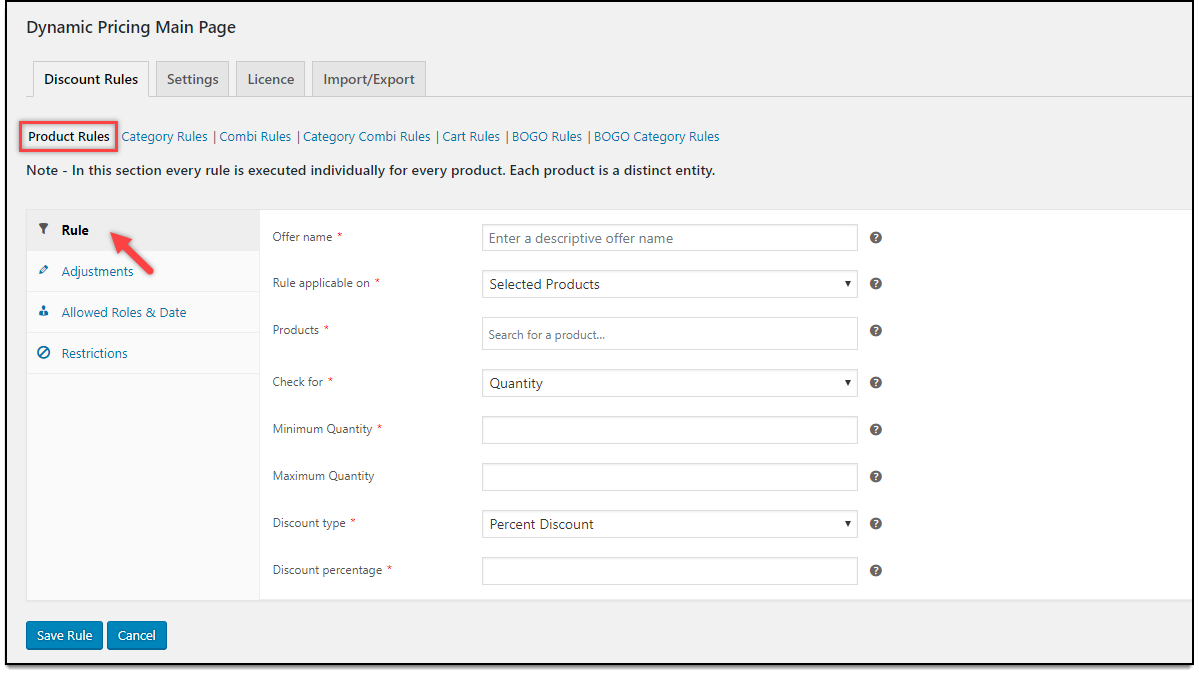Screen dimensions: 1199x675
Task: Click help icon beside Maximum Quantity field
Action: (x=875, y=477)
